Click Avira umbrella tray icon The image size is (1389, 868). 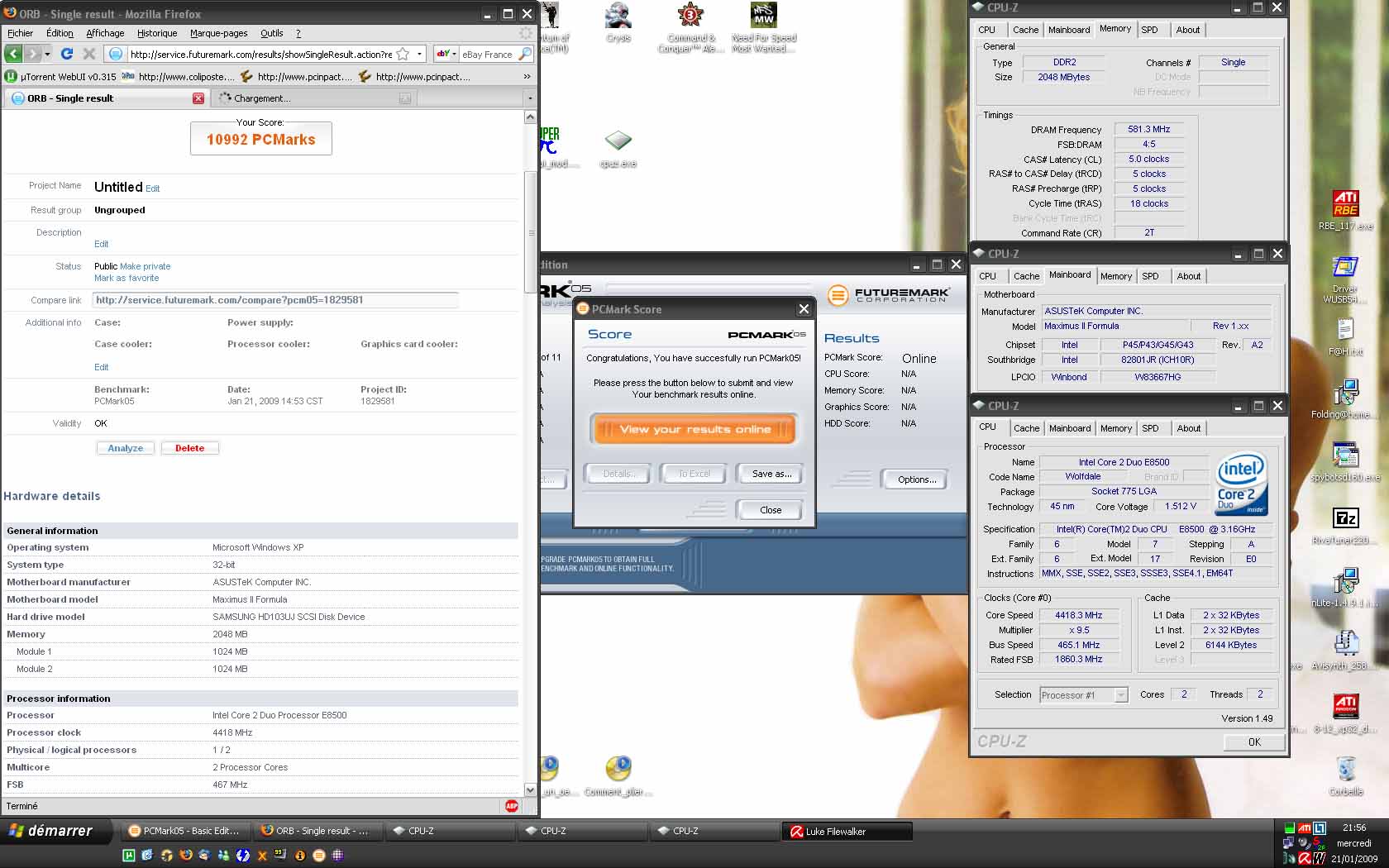click(1304, 859)
